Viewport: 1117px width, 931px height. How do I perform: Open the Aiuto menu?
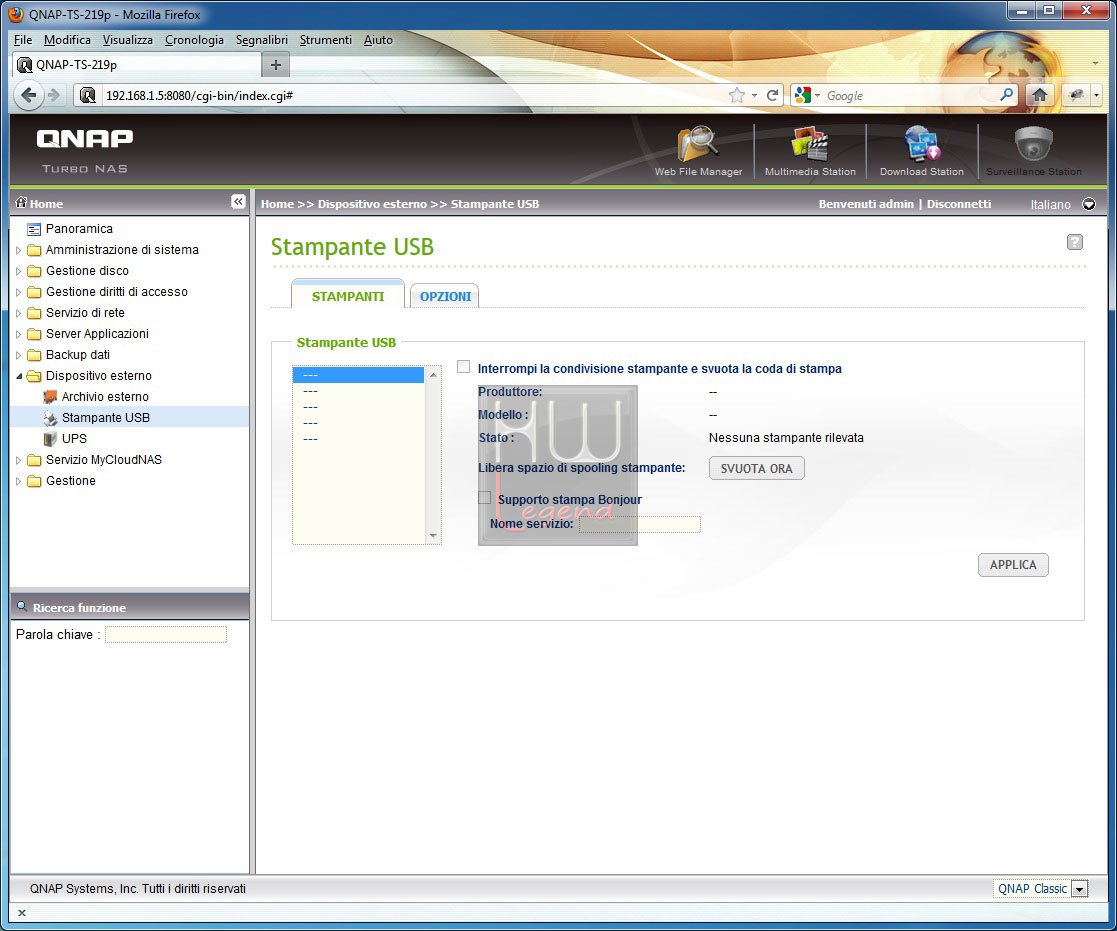click(378, 40)
